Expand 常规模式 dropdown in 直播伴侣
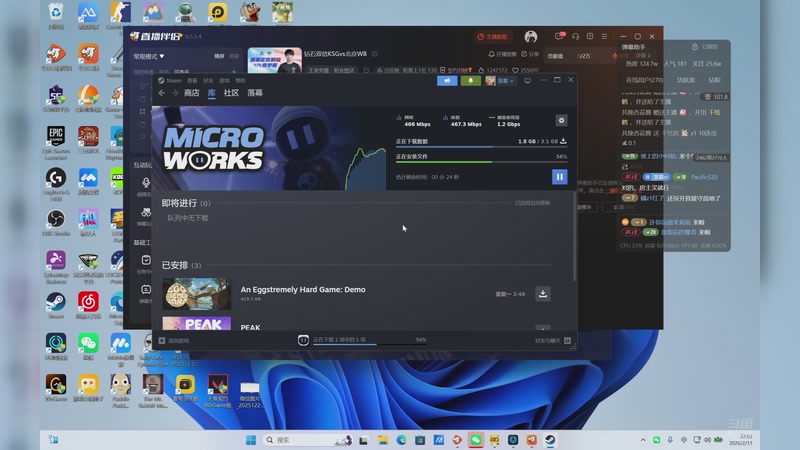800x450 pixels. [x=148, y=56]
